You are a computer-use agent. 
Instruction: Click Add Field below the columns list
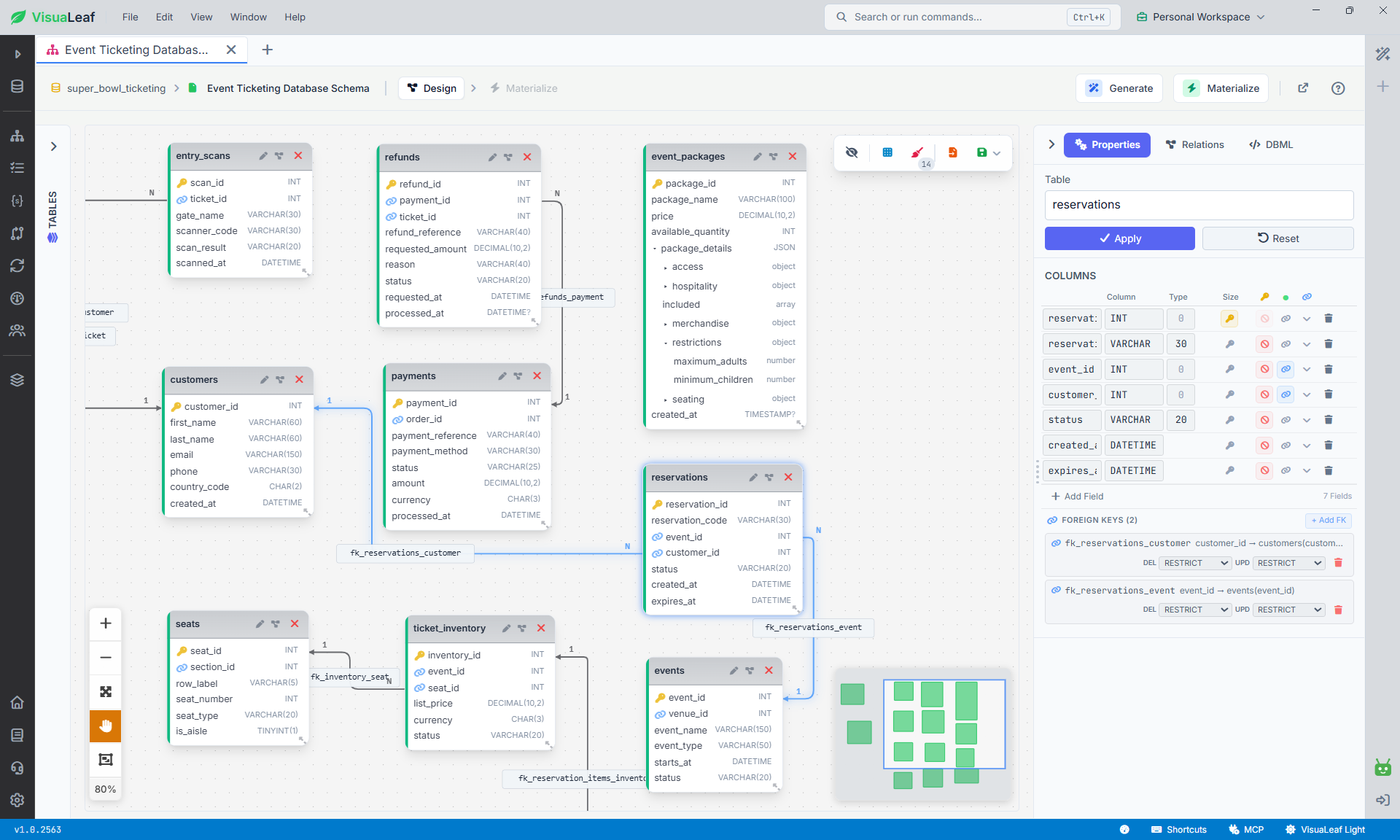(x=1077, y=497)
